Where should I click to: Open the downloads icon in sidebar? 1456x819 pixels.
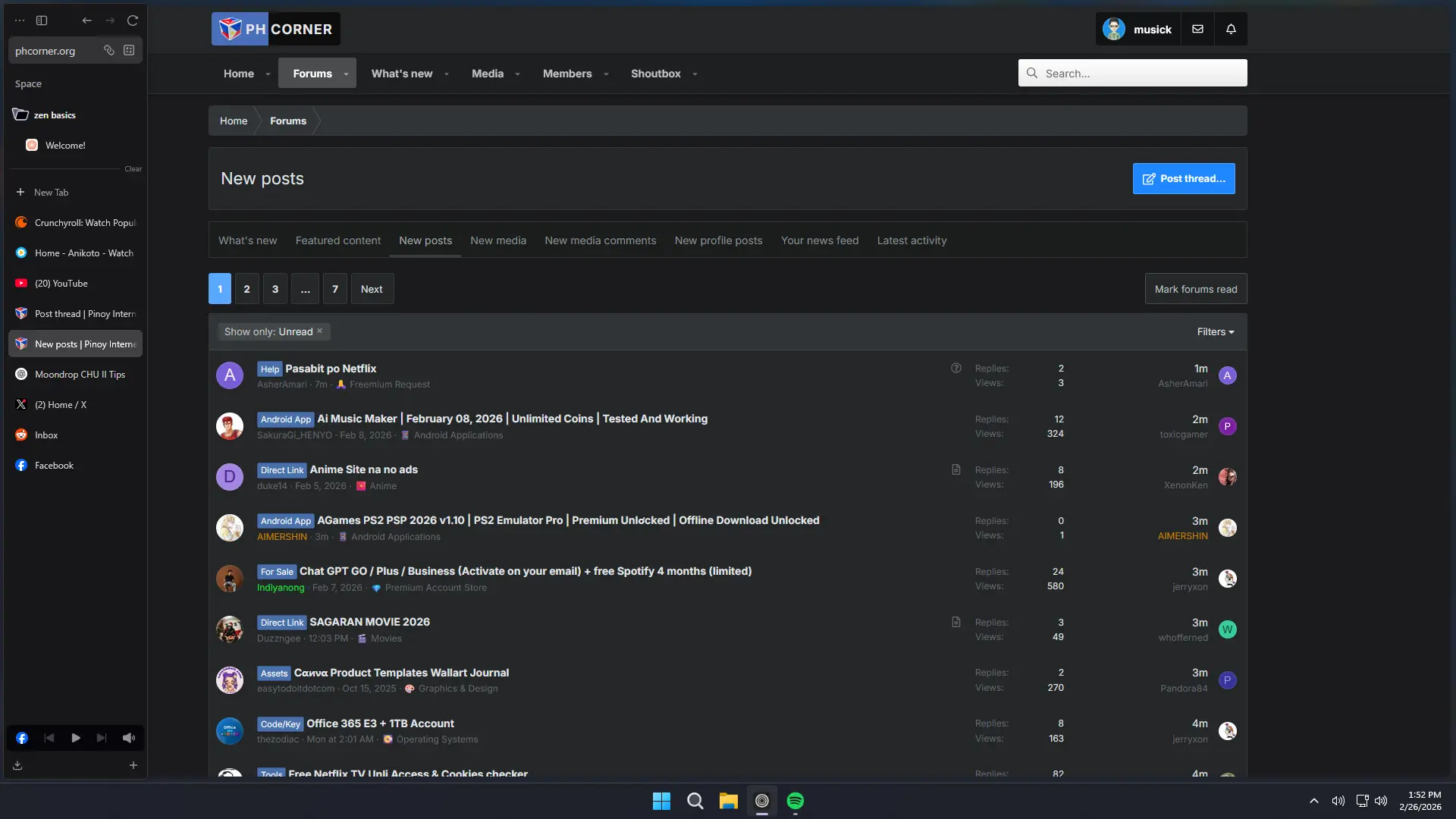click(17, 765)
